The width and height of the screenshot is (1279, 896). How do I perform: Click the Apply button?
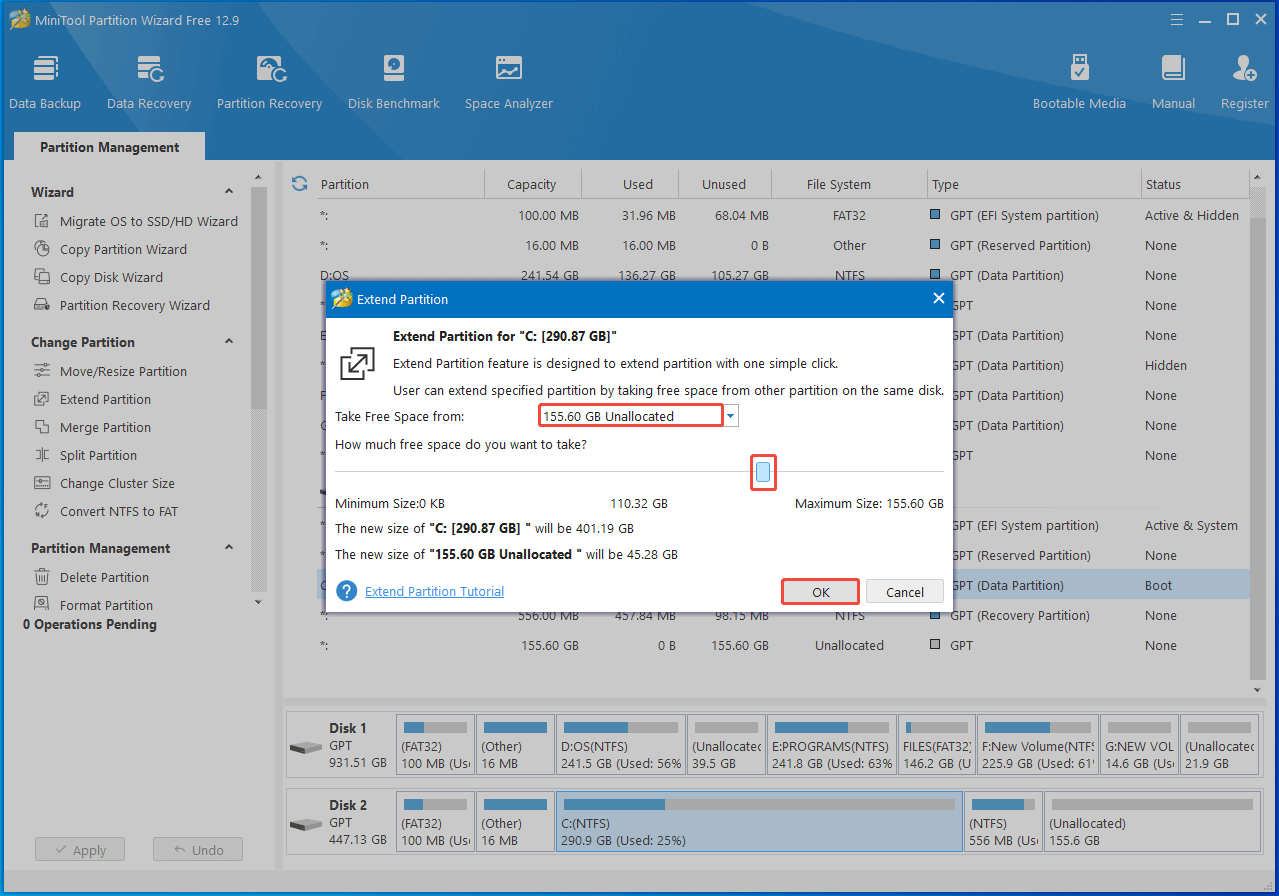79,850
